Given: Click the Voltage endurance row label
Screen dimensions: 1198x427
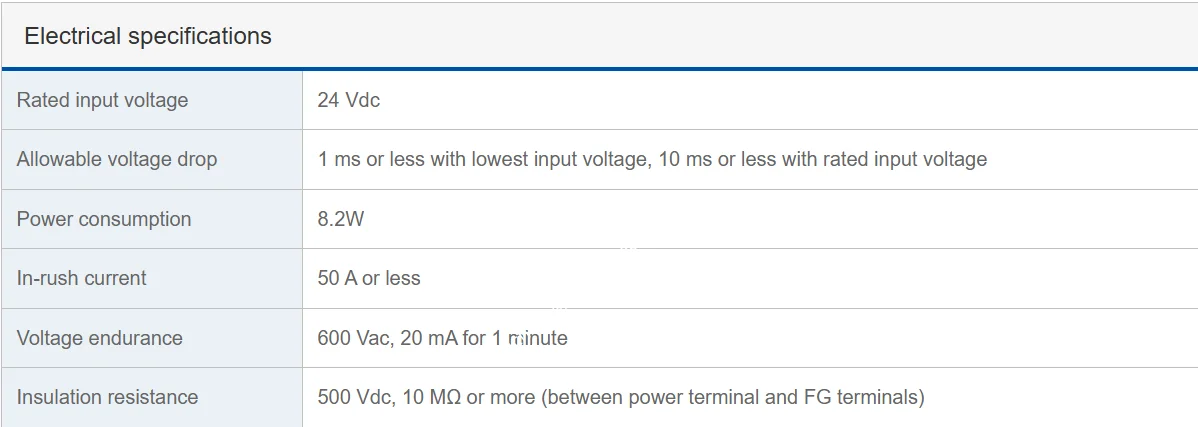Looking at the screenshot, I should tap(100, 338).
